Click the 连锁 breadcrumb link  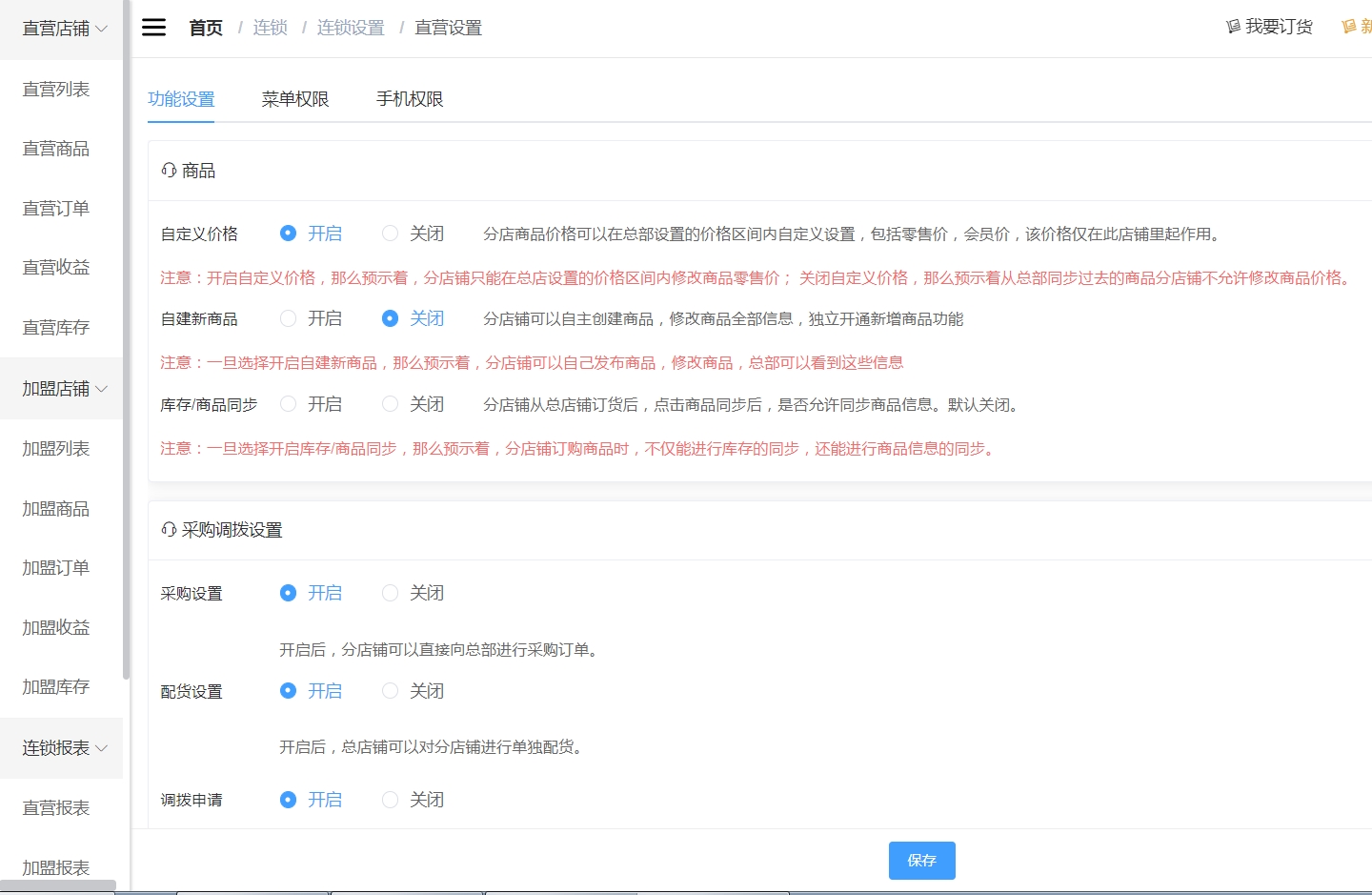pyautogui.click(x=271, y=28)
